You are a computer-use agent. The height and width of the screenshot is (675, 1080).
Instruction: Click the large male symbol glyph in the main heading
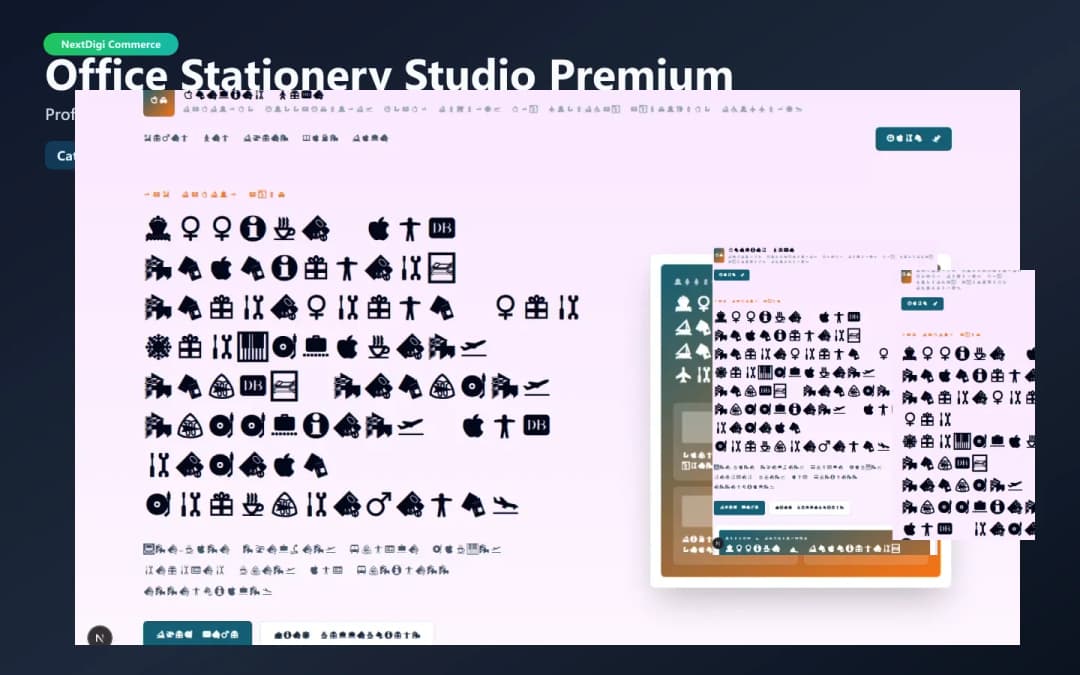(x=379, y=505)
